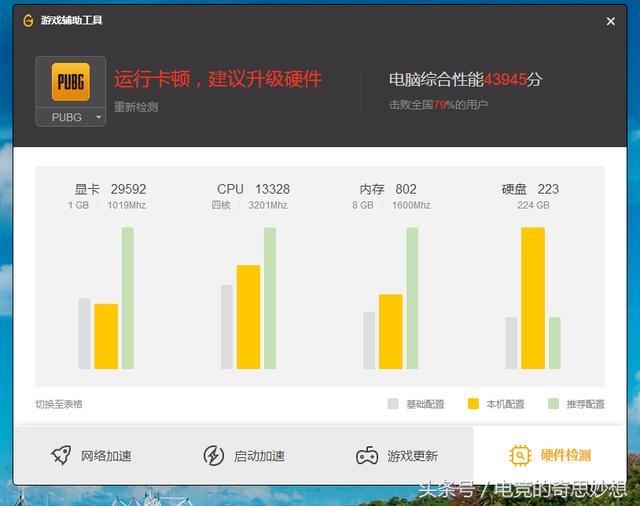640x506 pixels.
Task: Click the green 推荐配置 legend swatch
Action: point(553,404)
